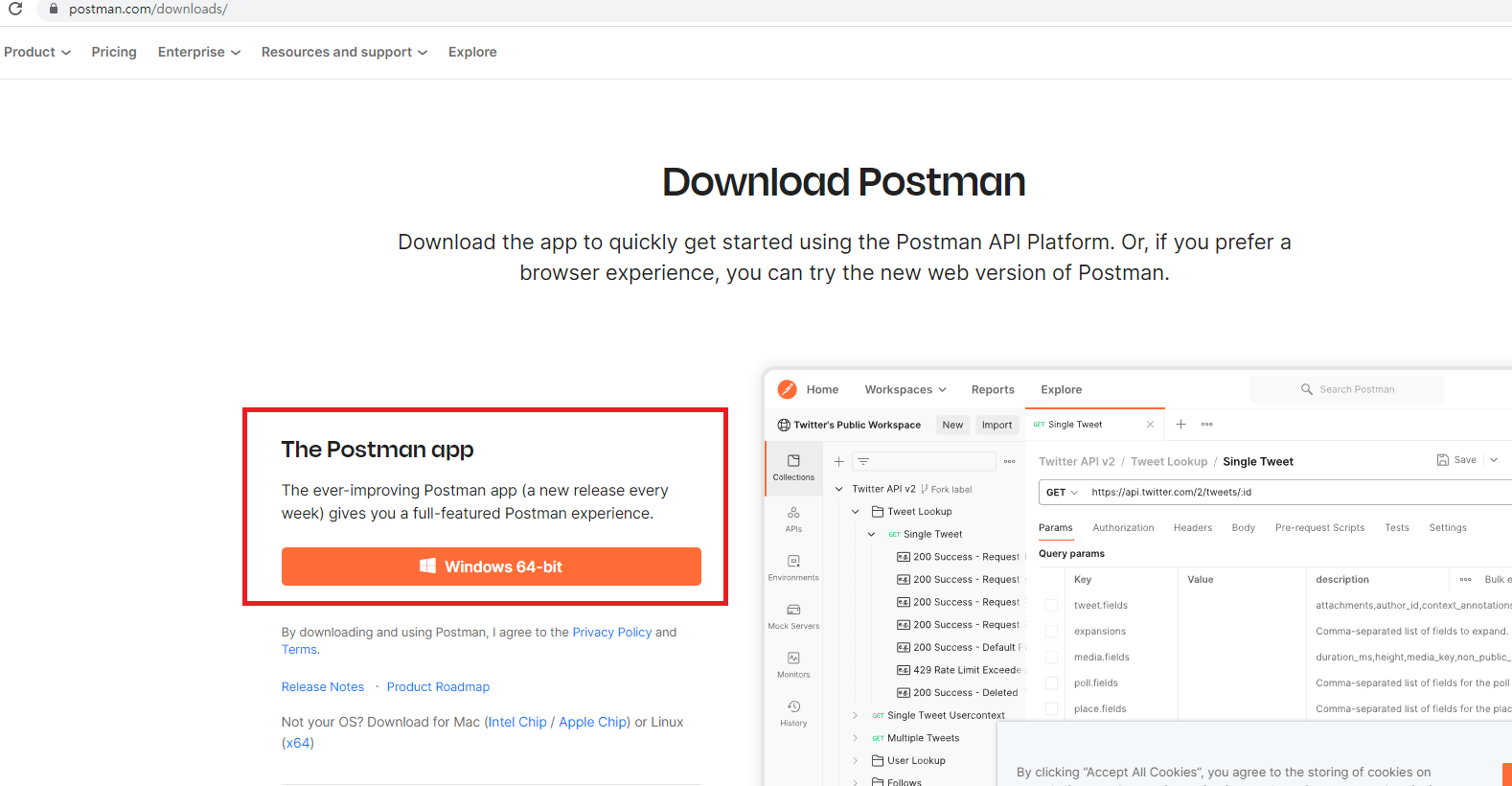1512x786 pixels.
Task: Download Postman for Windows 64-bit
Action: [x=492, y=566]
